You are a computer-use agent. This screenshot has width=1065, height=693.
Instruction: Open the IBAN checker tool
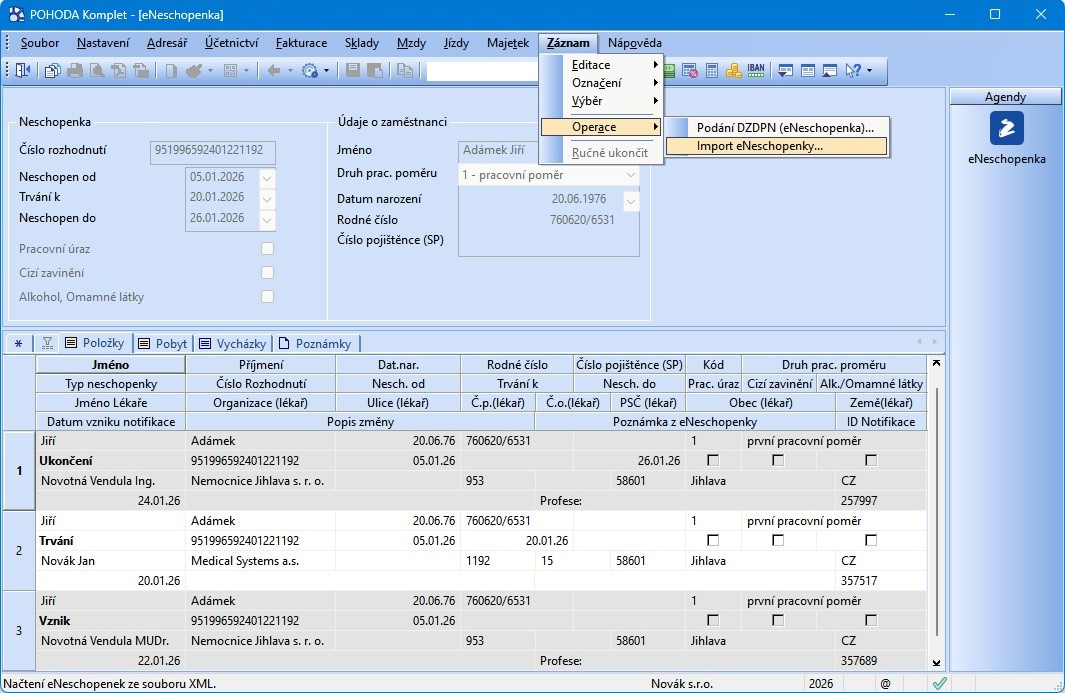pos(756,71)
